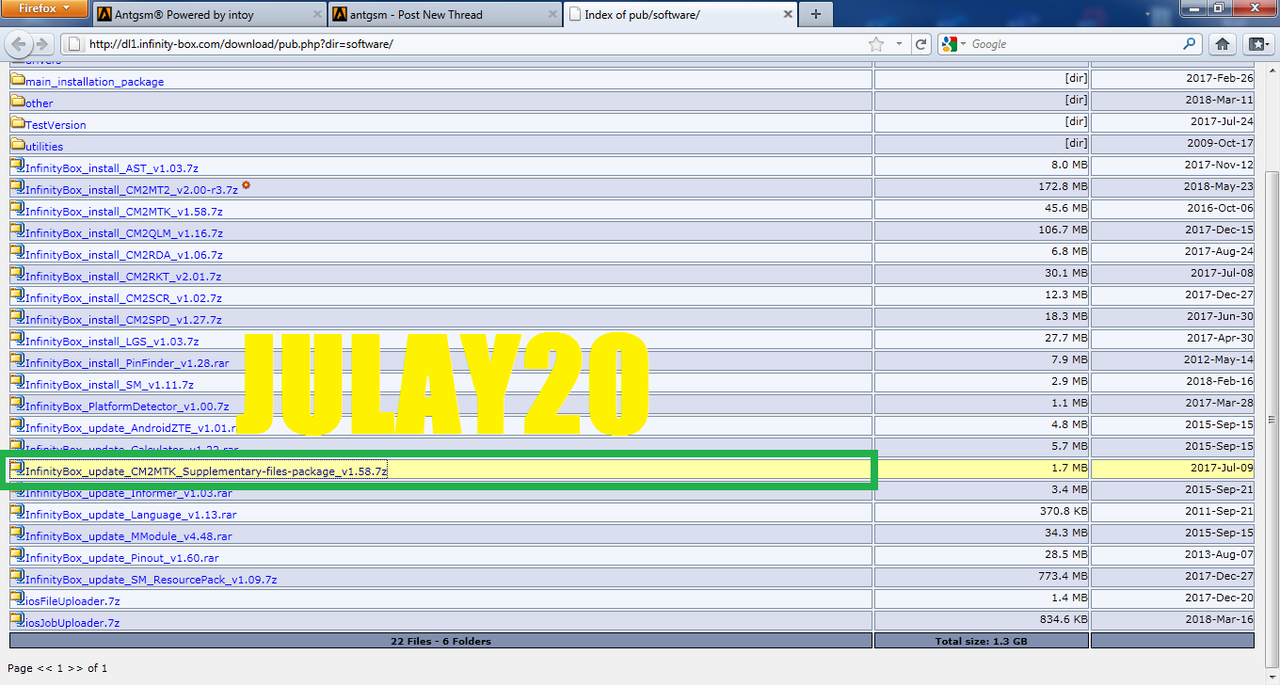Download InfinityBox_install_LGS_v1.03.7z
1280x685 pixels.
[x=112, y=342]
